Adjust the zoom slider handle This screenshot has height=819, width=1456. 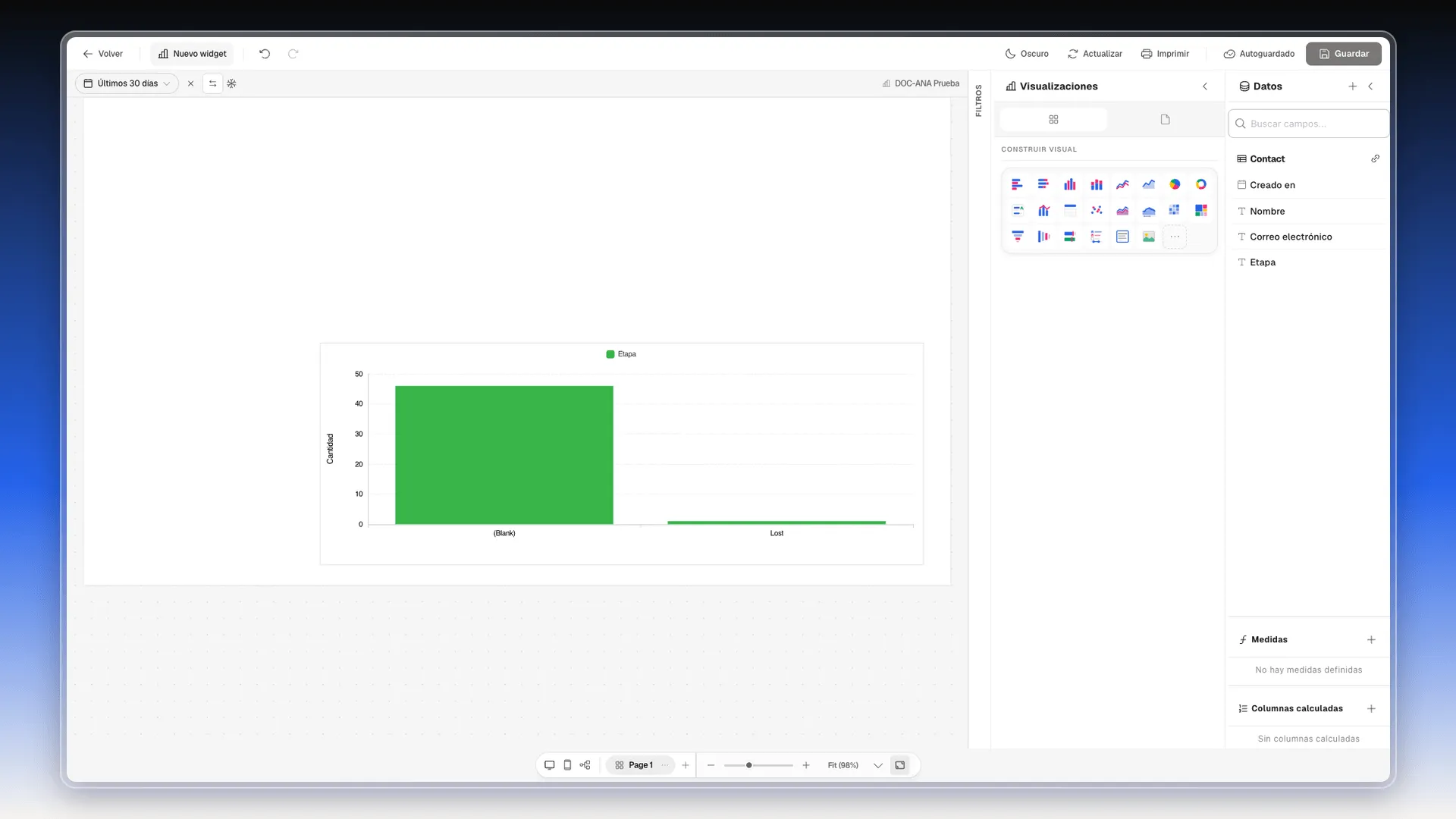click(749, 765)
